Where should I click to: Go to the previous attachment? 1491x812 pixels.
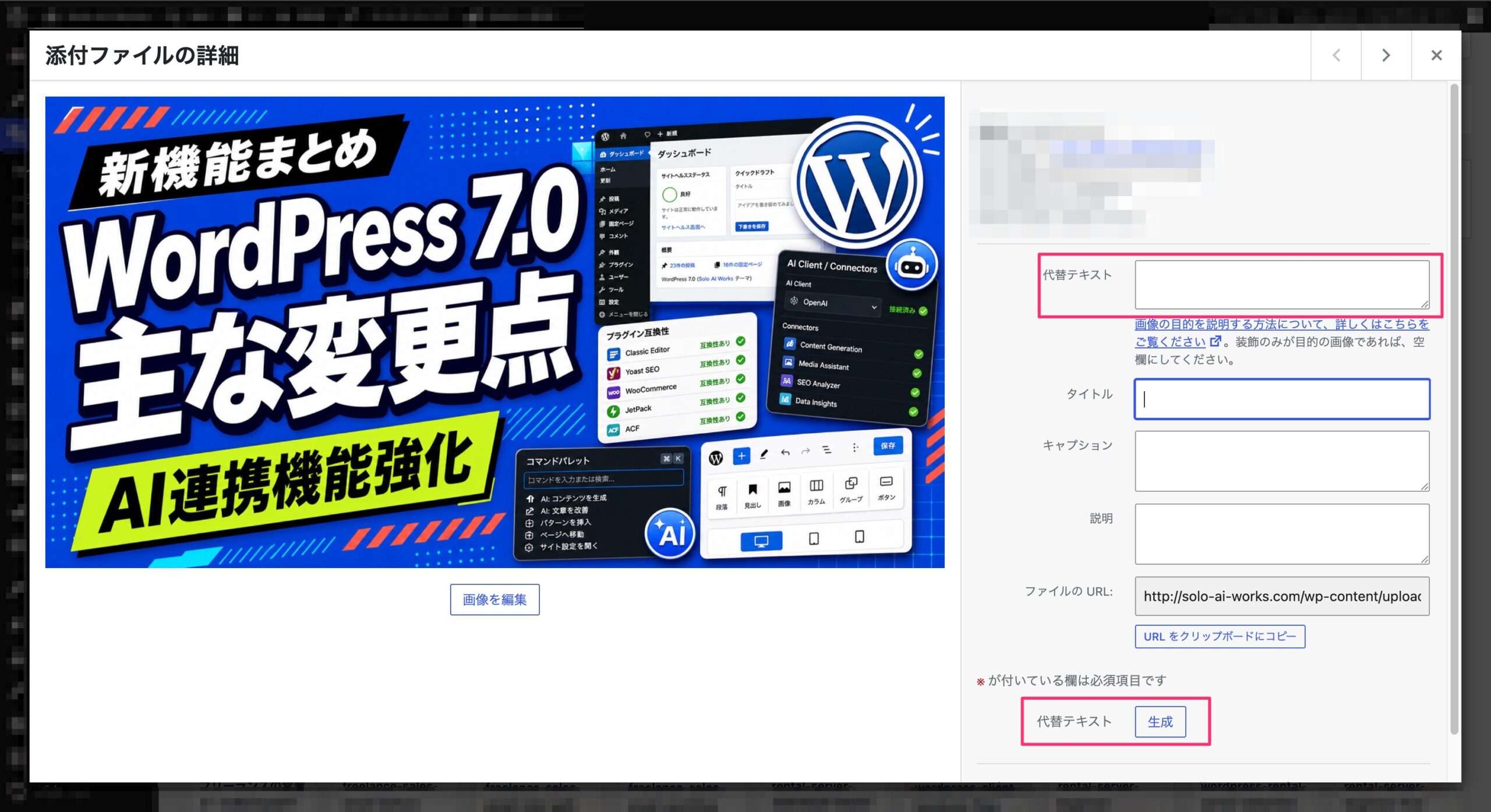[x=1336, y=55]
